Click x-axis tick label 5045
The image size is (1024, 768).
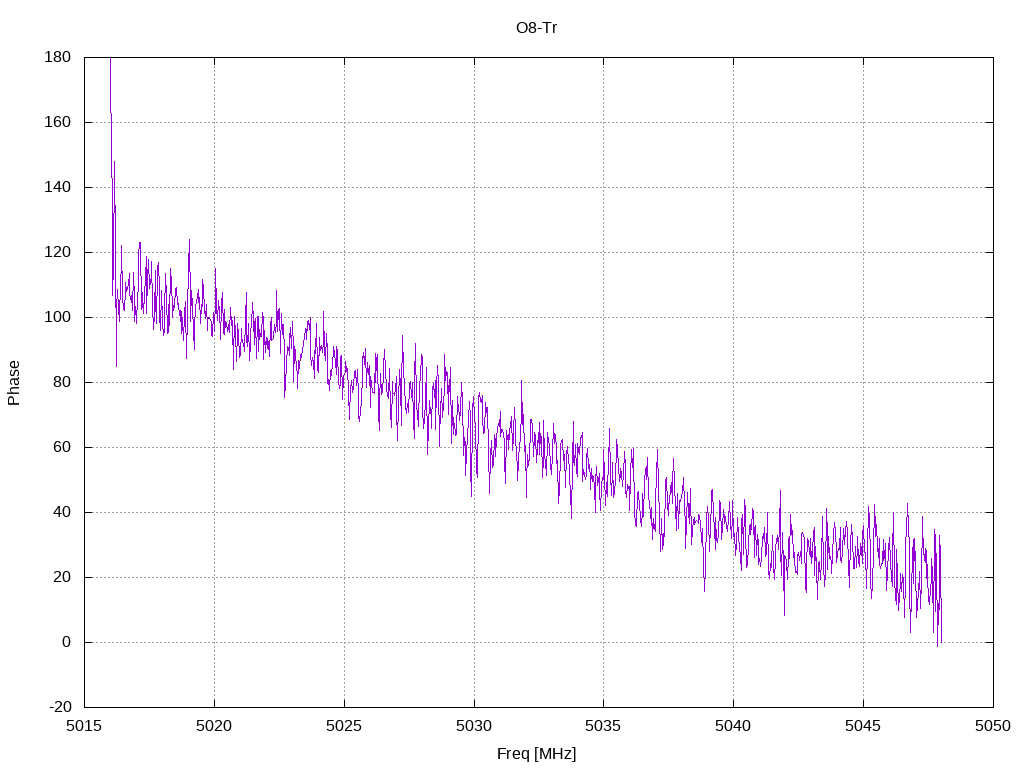pos(863,726)
